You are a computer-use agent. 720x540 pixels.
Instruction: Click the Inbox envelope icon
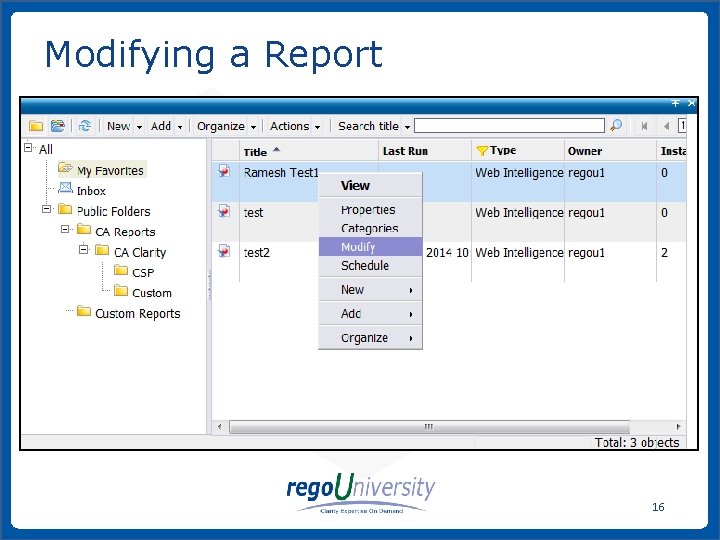click(66, 187)
